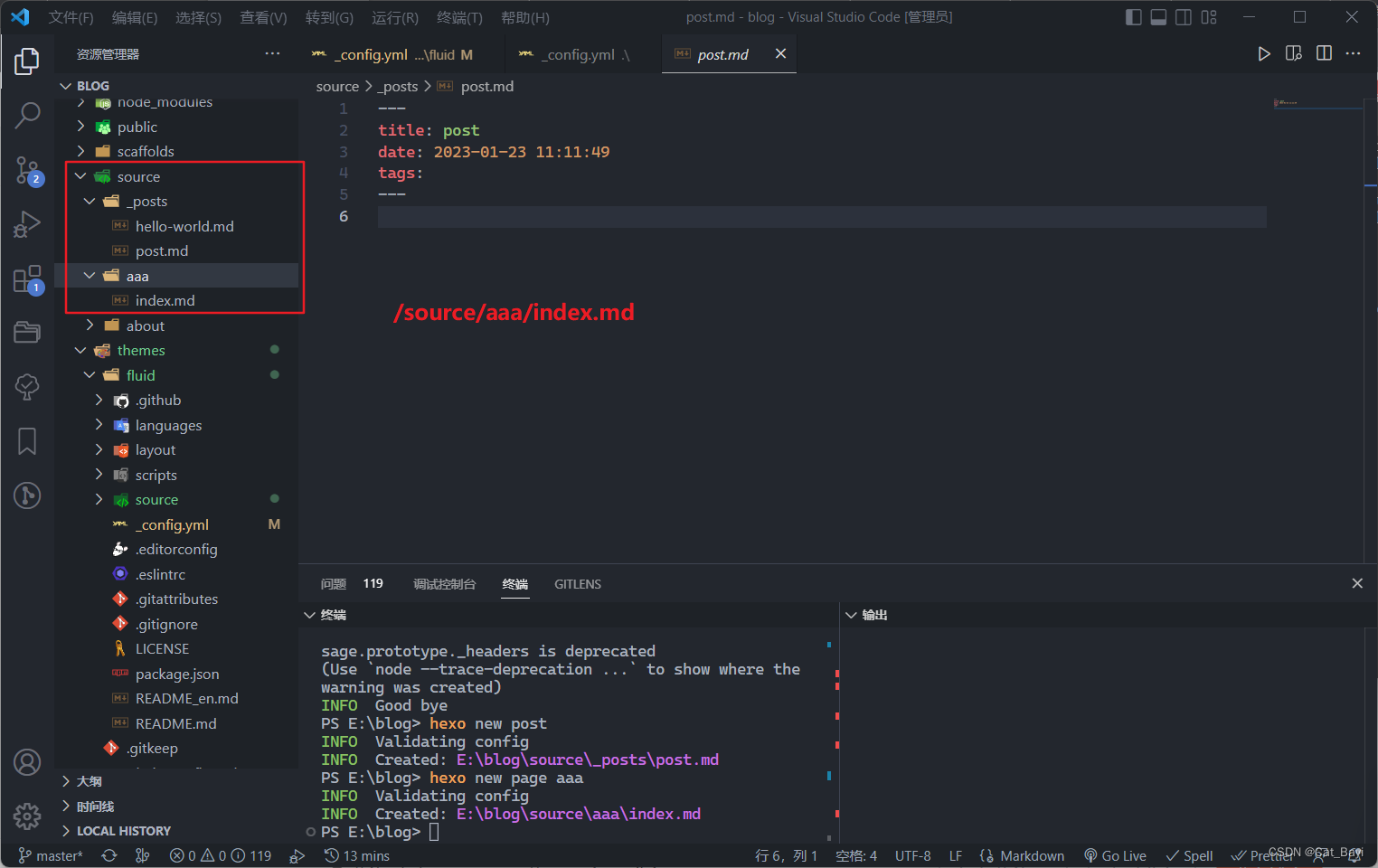Open the Git Graph activity bar icon
The height and width of the screenshot is (868, 1378).
pos(27,495)
